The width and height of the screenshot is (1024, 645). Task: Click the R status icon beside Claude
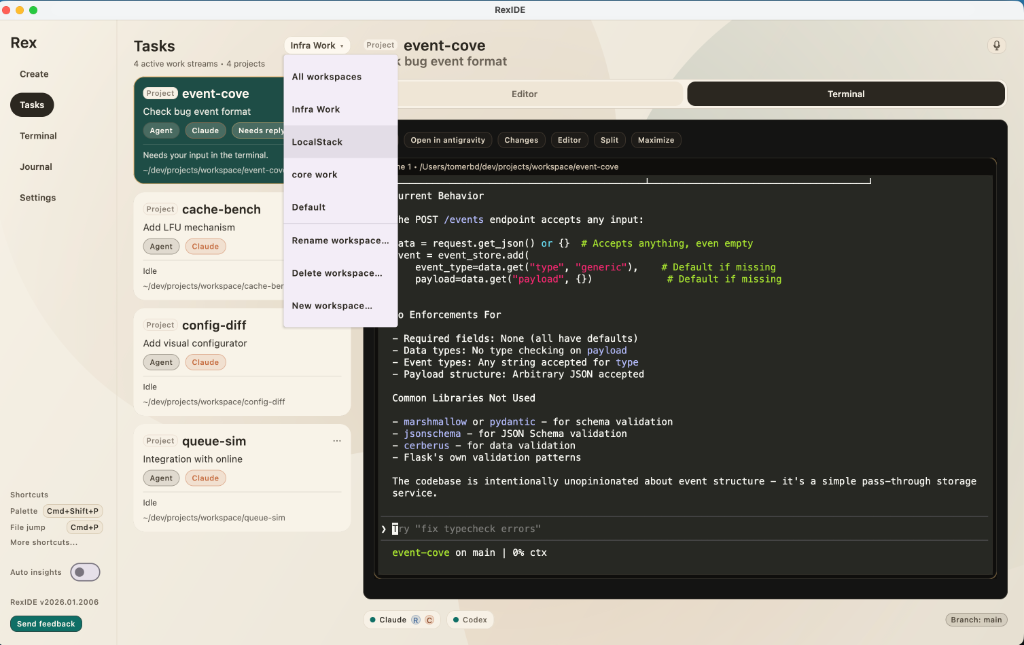(418, 619)
